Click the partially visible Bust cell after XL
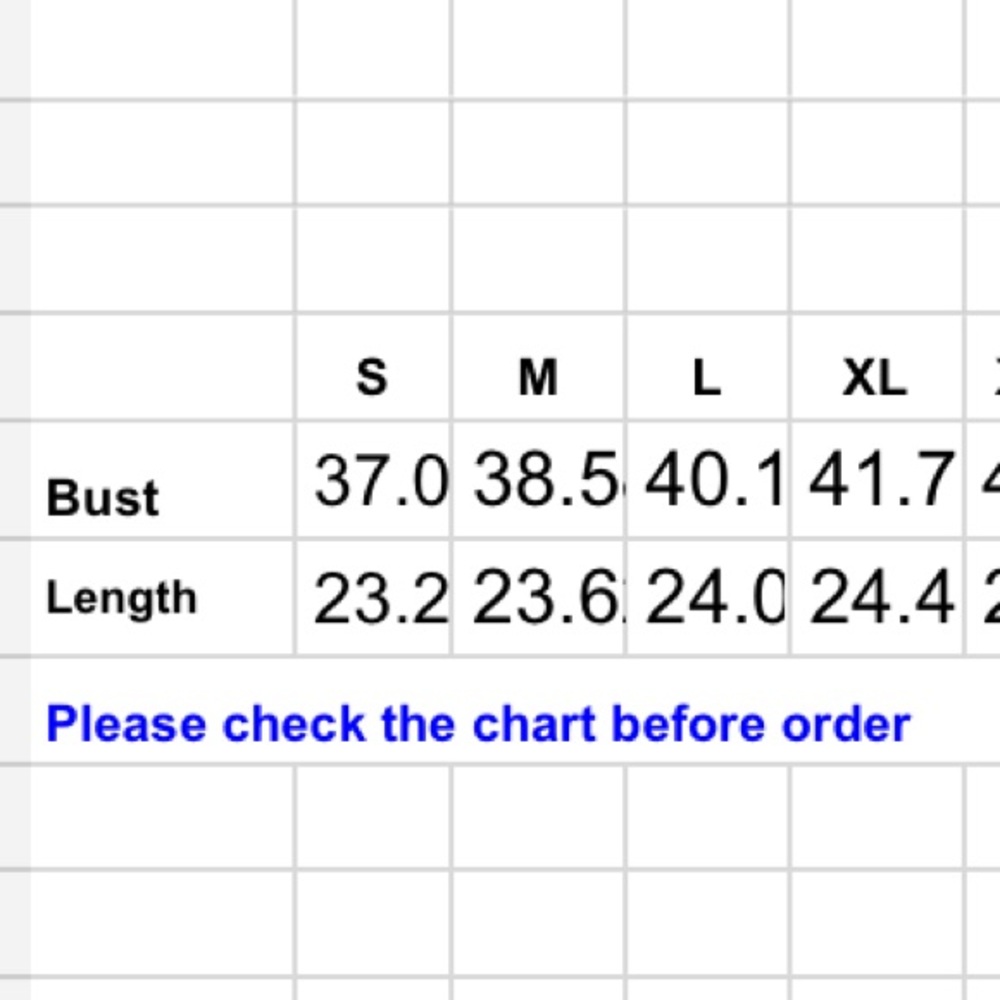1000x1000 pixels. point(983,480)
